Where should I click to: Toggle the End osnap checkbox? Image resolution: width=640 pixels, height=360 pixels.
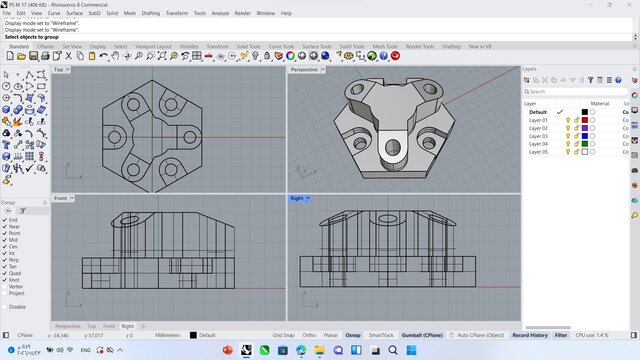tap(5, 220)
